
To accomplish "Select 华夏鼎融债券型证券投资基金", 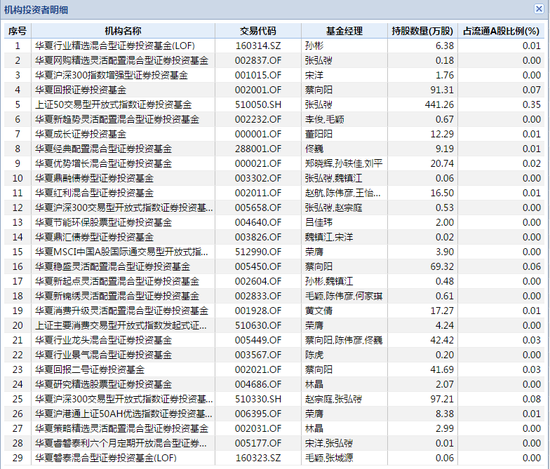I will (274, 178).
